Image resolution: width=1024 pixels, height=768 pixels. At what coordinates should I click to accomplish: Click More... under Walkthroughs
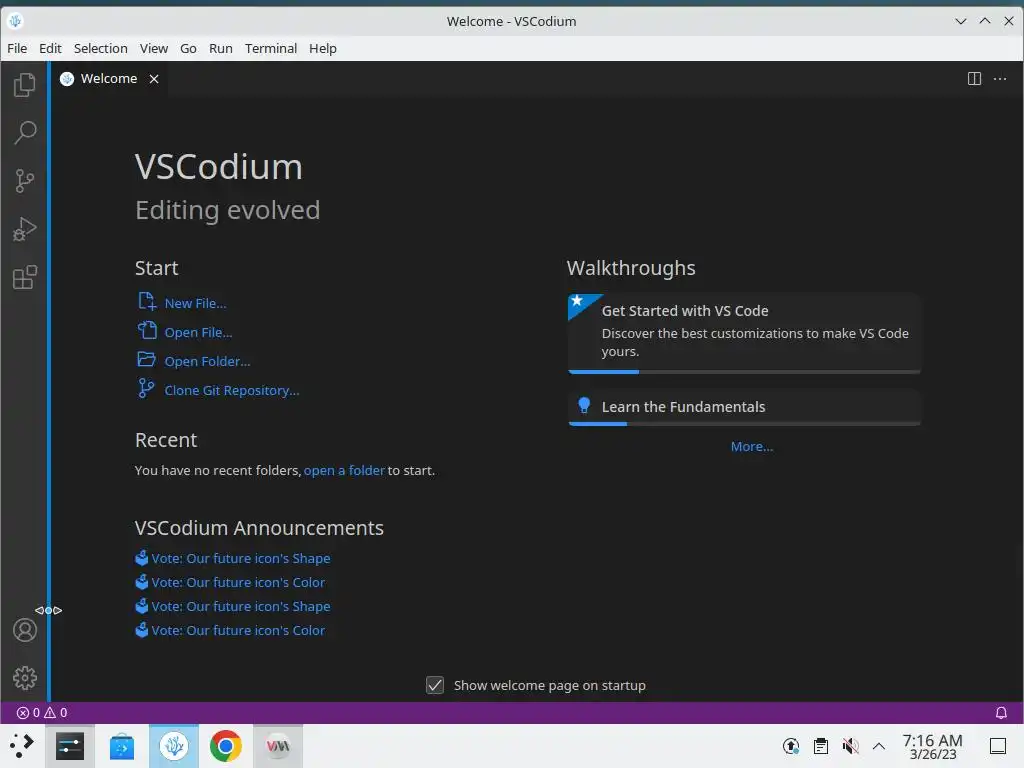tap(752, 447)
